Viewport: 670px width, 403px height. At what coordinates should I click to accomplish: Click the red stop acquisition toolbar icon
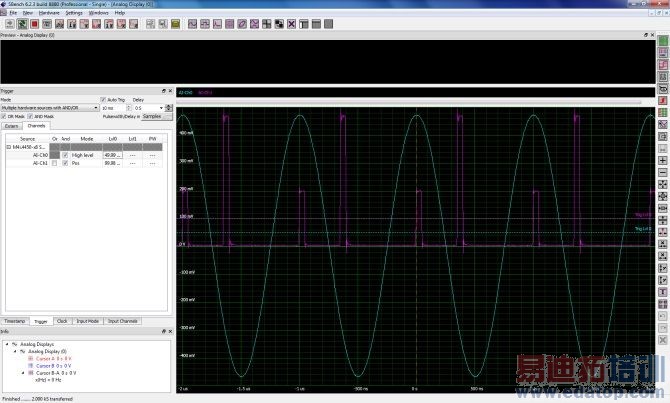pyautogui.click(x=35, y=23)
